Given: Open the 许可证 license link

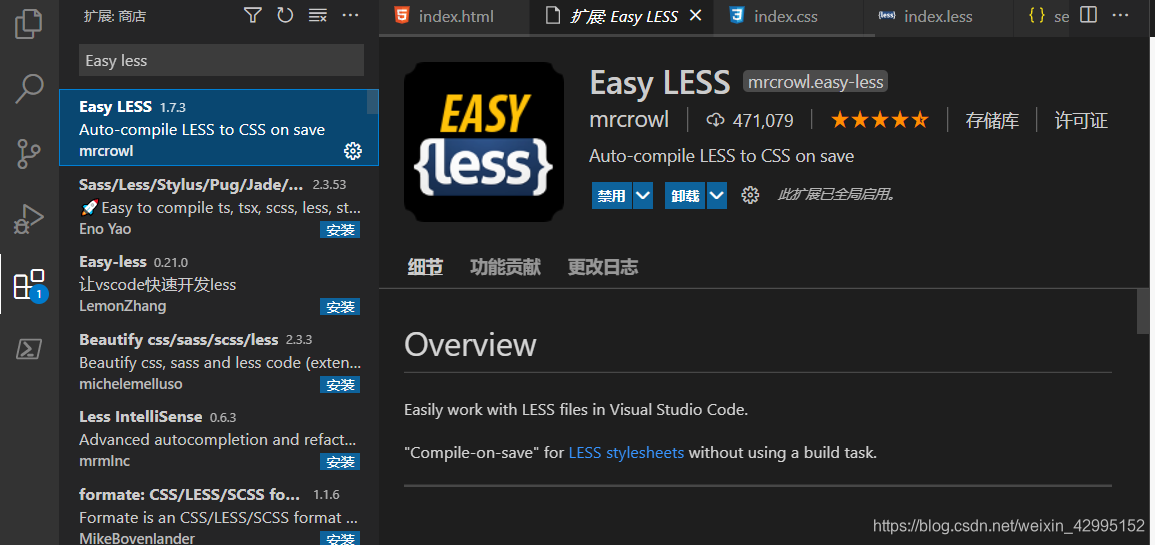Looking at the screenshot, I should tap(1081, 121).
